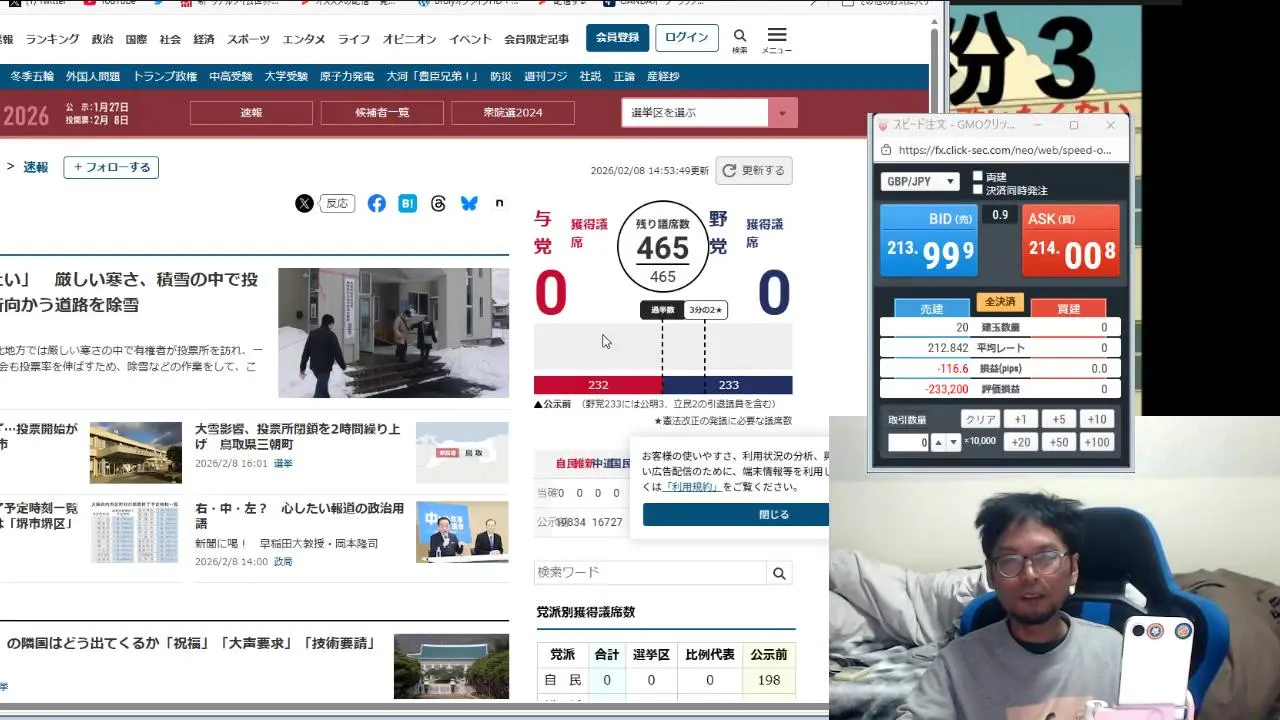Click the blue 233 野党 seat bar

(x=728, y=385)
